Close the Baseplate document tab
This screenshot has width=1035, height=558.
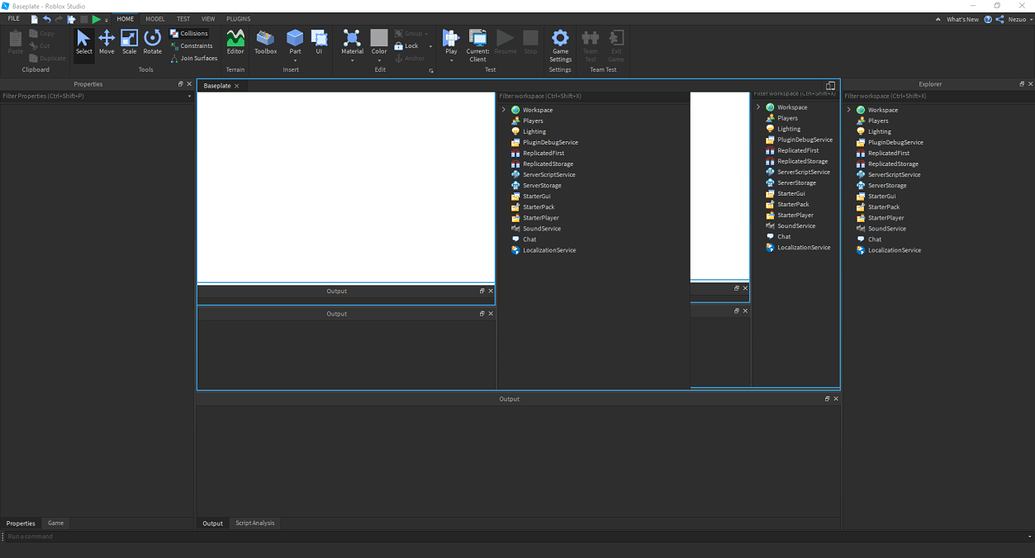[237, 86]
